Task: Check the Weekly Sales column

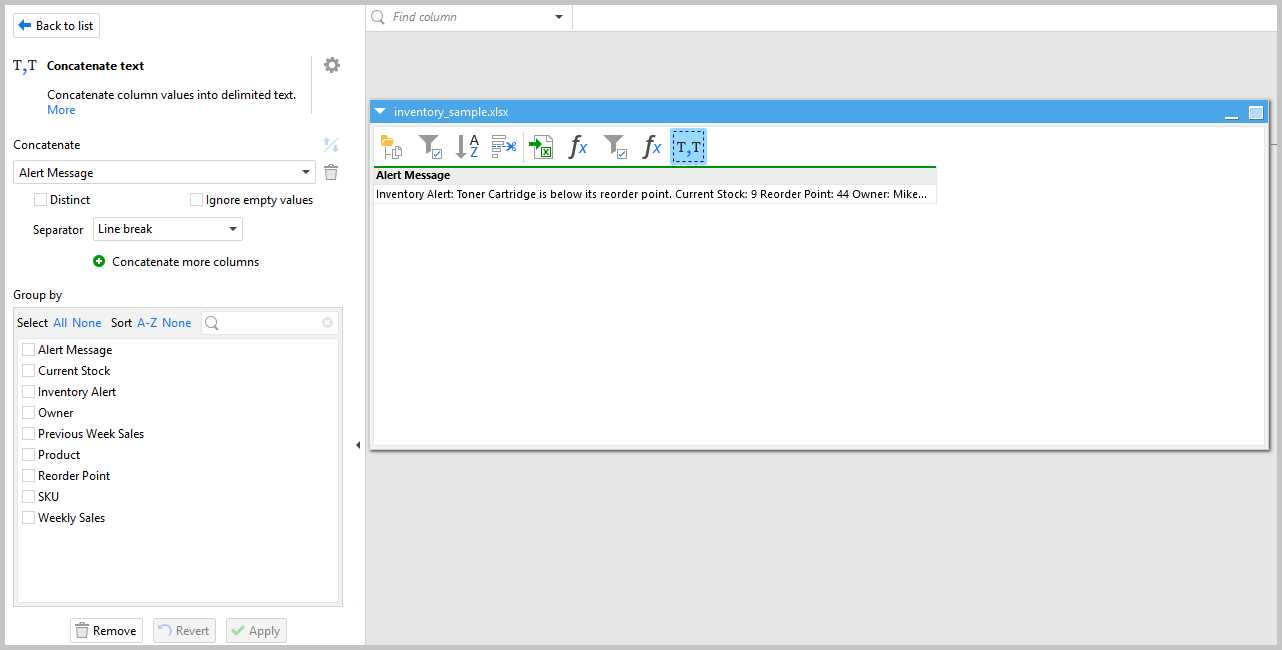Action: [28, 518]
